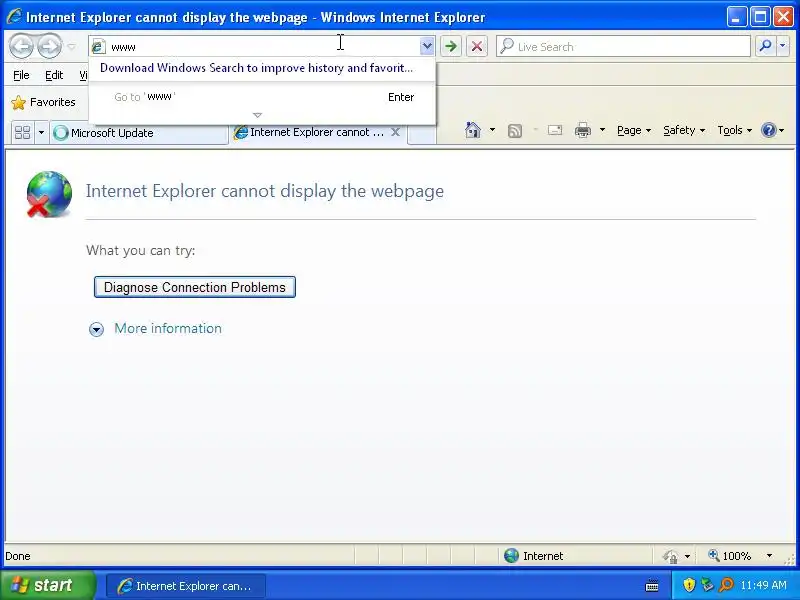Screen dimensions: 800x600
Task: Choose the Go to 'www' suggestion
Action: [x=262, y=97]
